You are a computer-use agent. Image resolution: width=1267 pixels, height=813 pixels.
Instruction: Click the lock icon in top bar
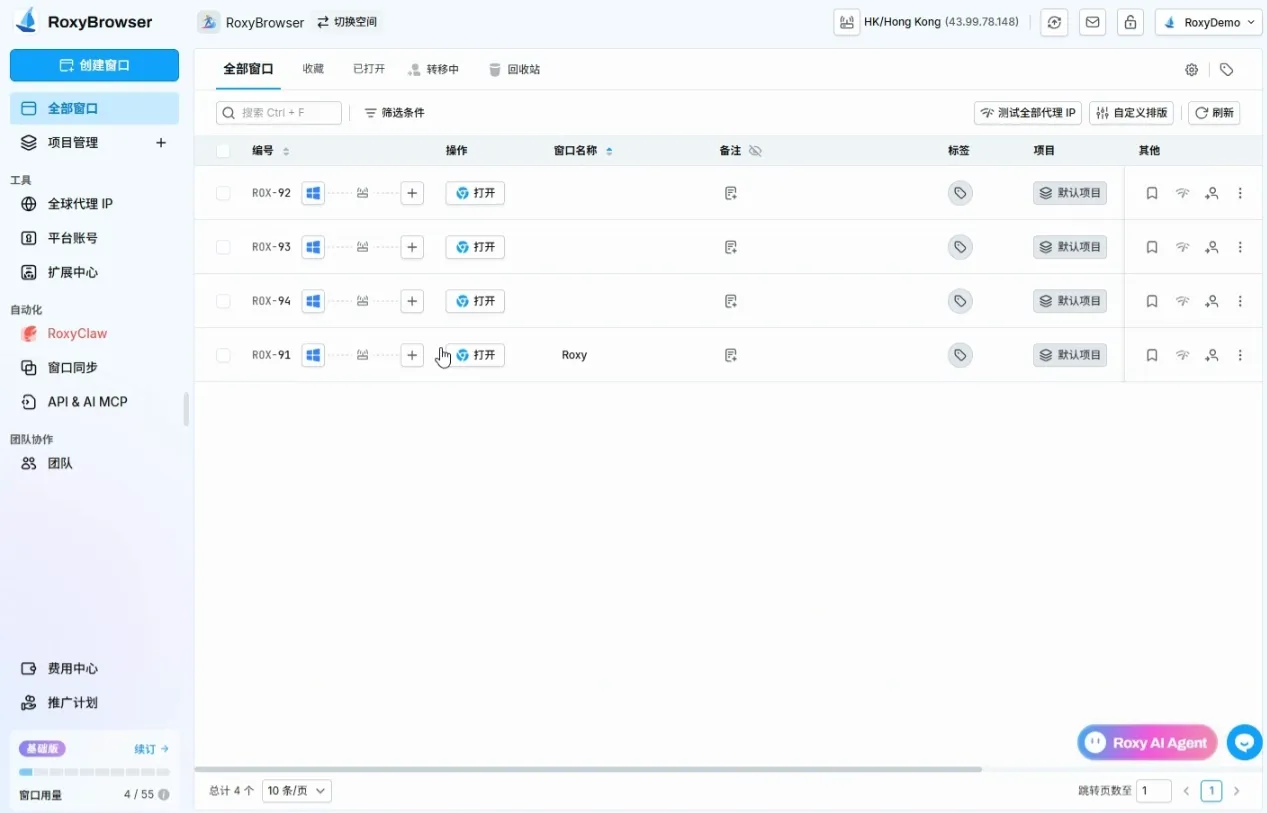coord(1130,22)
